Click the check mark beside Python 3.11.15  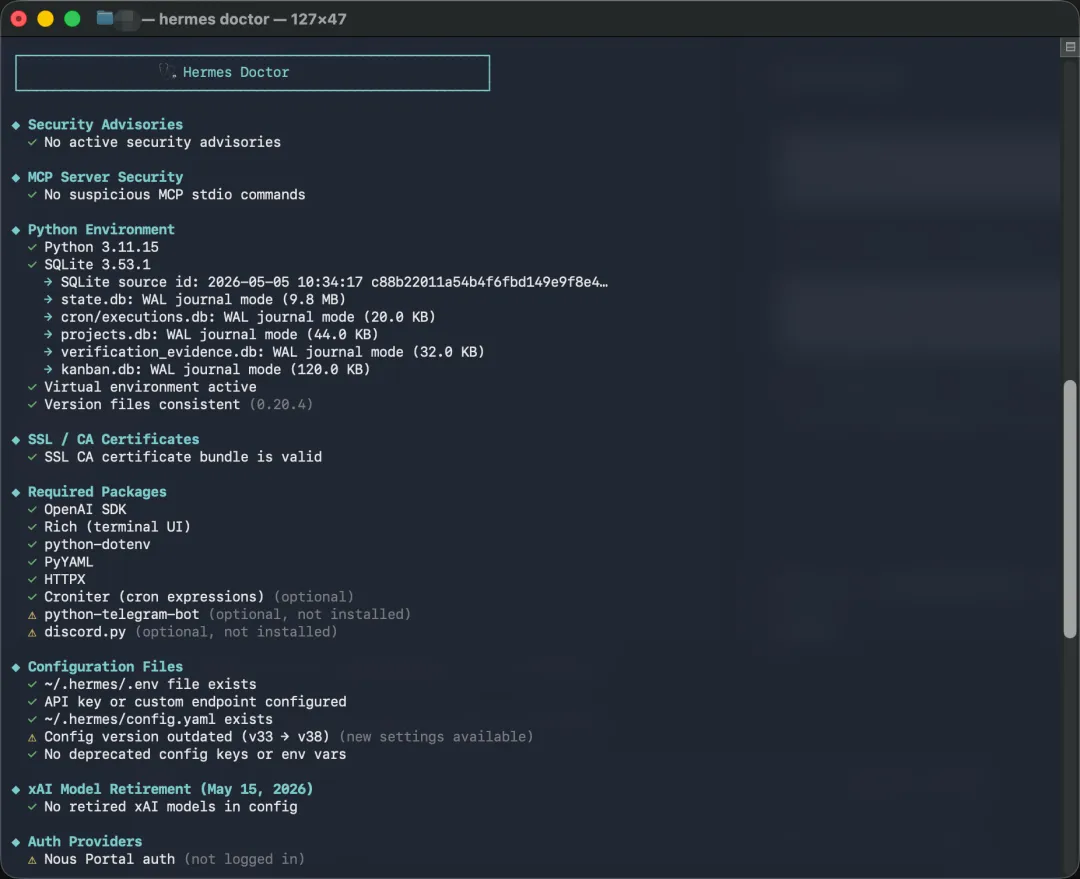[x=32, y=247]
